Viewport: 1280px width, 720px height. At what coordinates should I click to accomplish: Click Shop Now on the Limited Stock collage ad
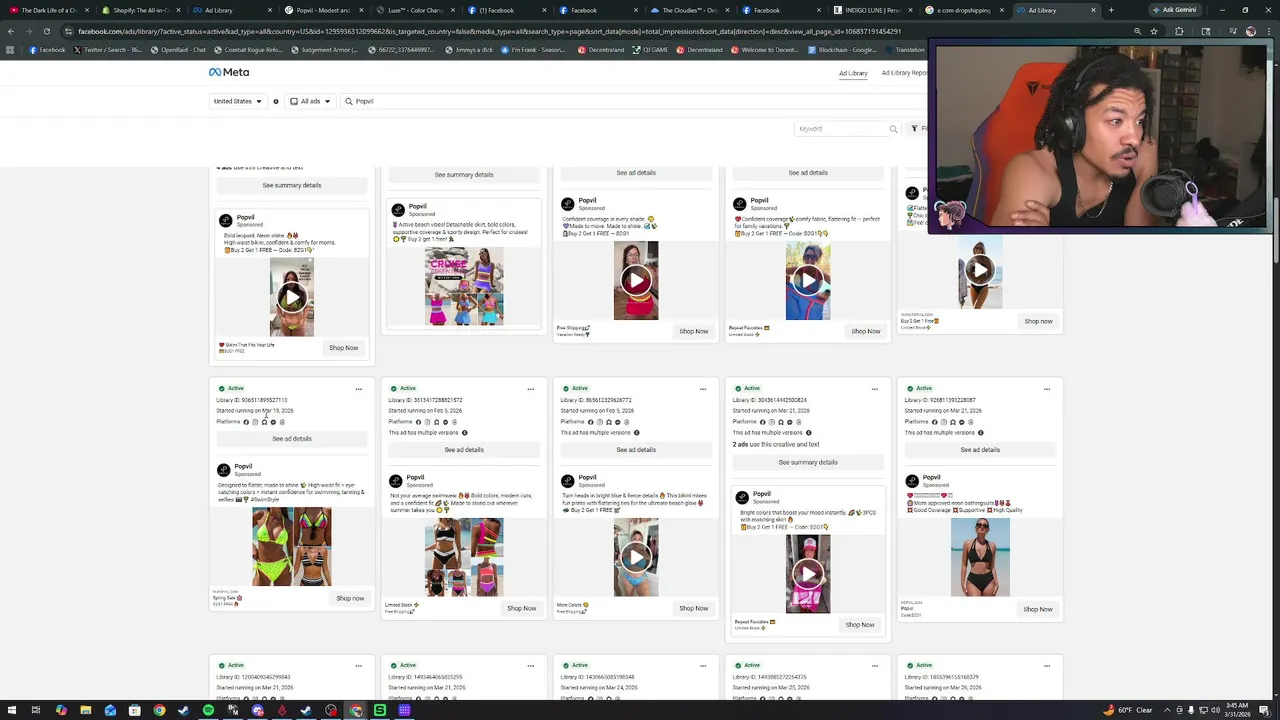(x=521, y=608)
